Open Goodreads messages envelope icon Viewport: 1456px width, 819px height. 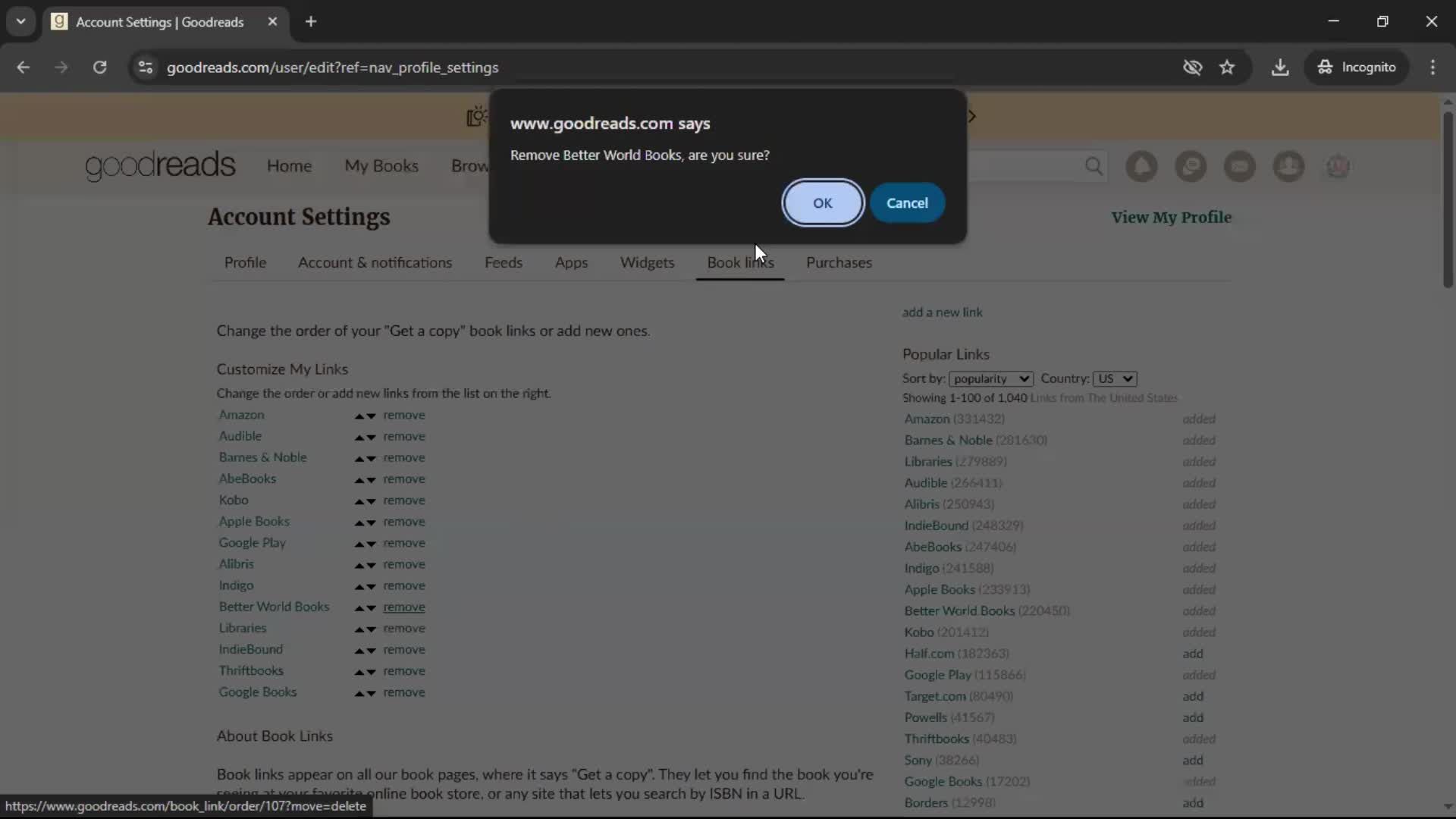[1240, 166]
